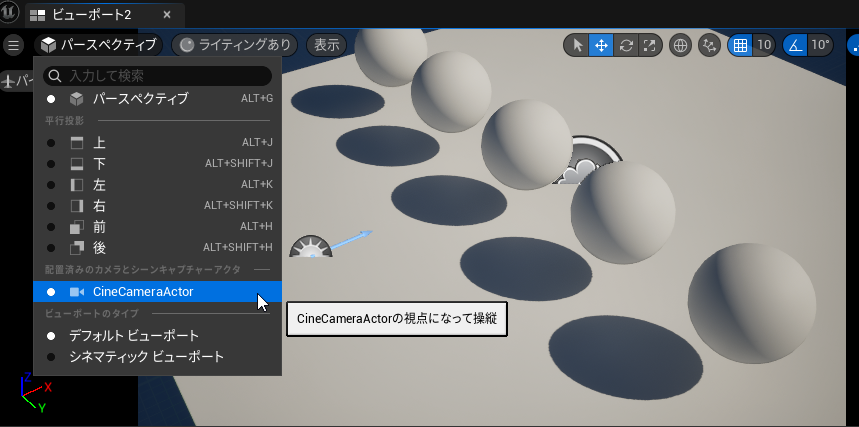Toggle rotation angle snapping icon
Screen dimensions: 859x427
pyautogui.click(x=794, y=45)
